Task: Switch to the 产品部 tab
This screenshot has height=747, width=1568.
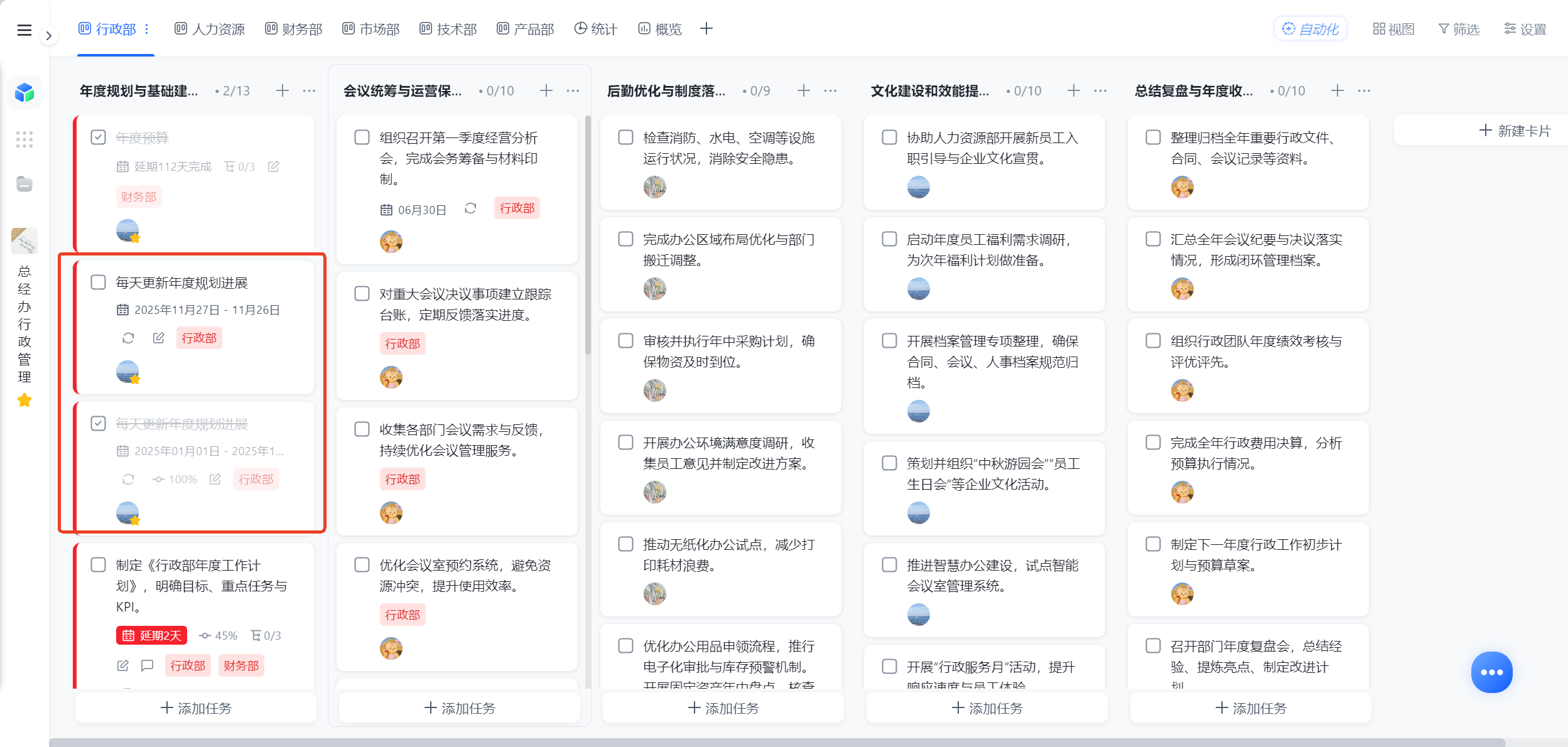Action: 525,29
